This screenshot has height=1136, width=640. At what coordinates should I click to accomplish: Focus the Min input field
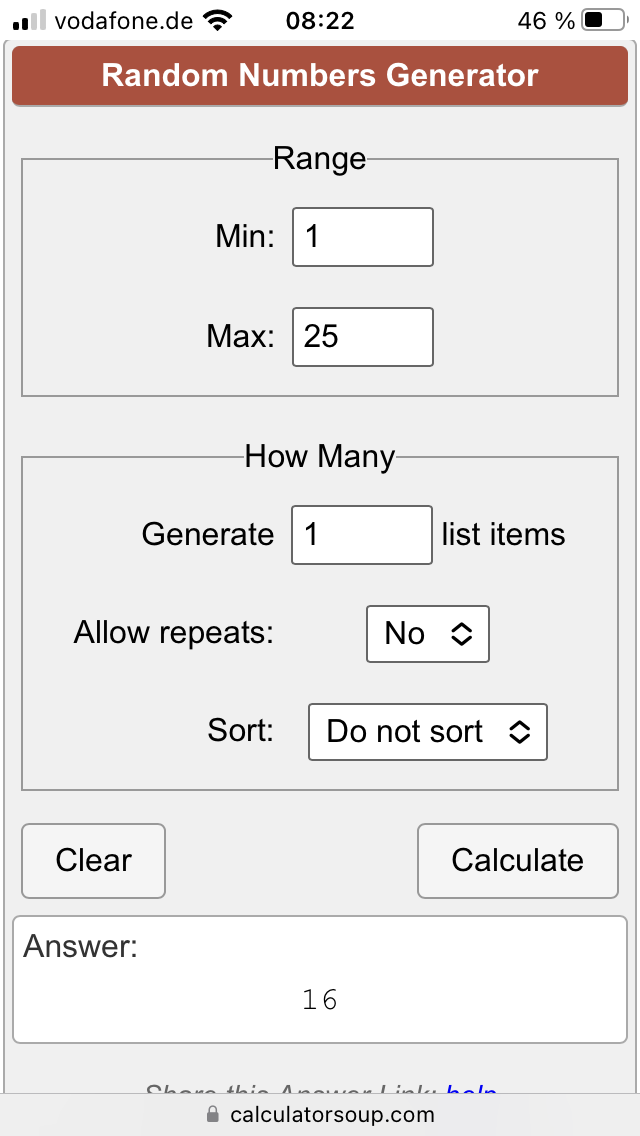363,237
